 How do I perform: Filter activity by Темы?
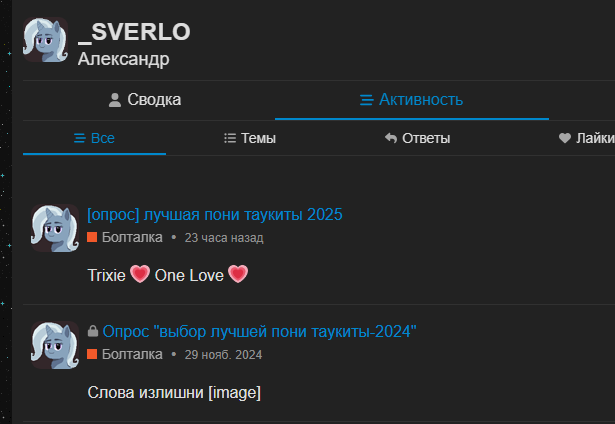coord(250,138)
